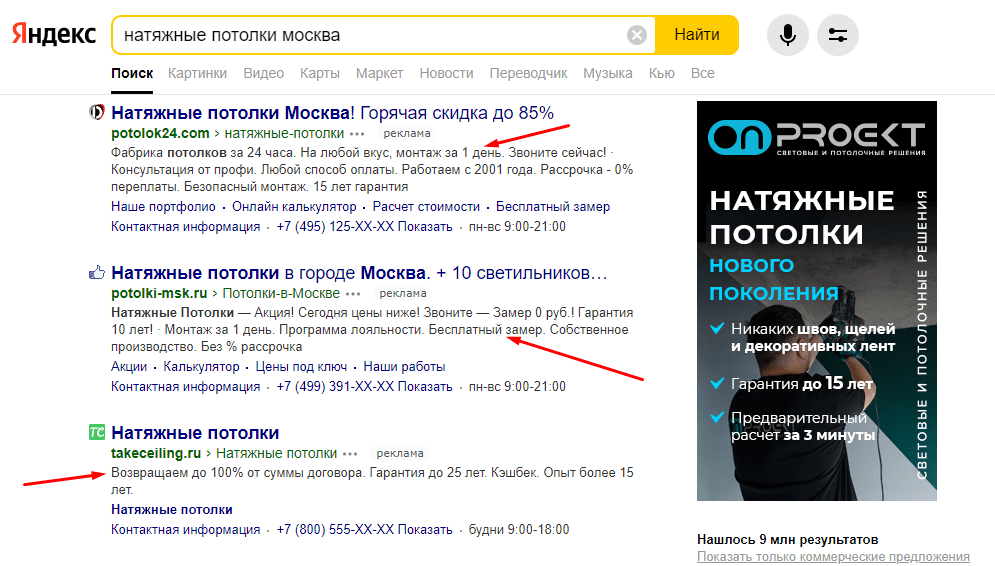Screen dimensions: 995x566
Task: Open the Переводчик tab
Action: point(529,74)
